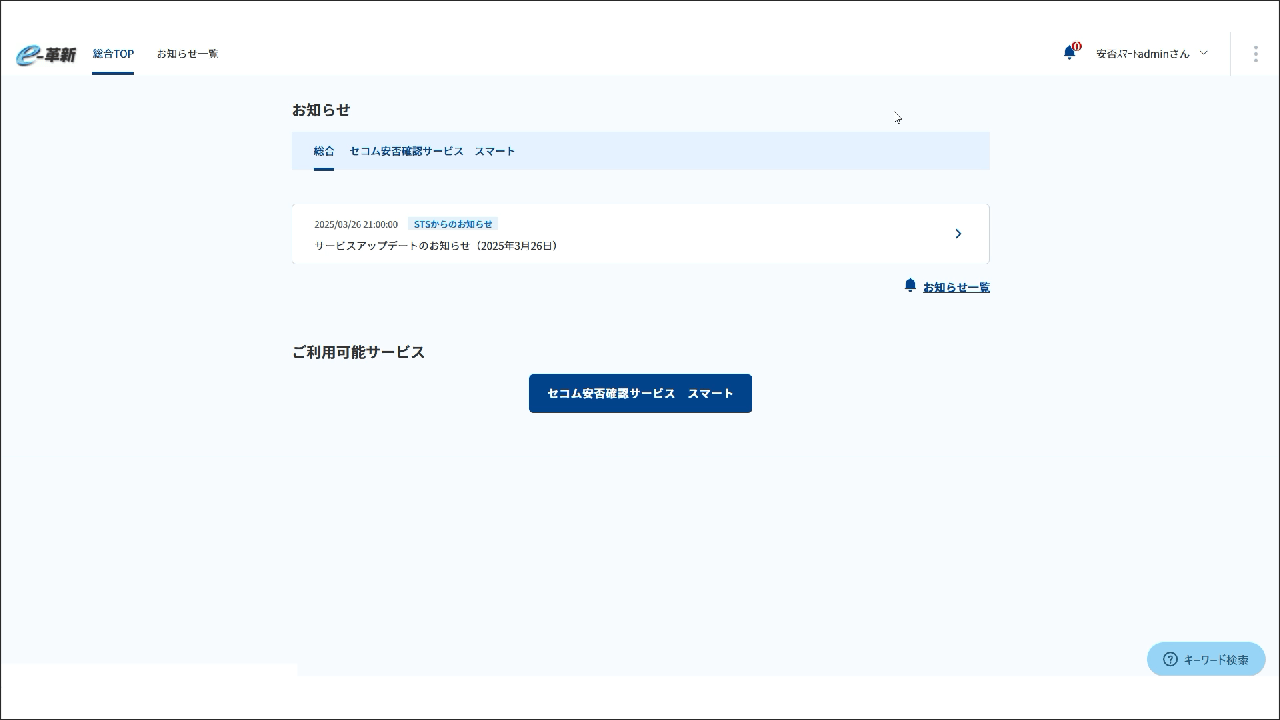The width and height of the screenshot is (1280, 720).
Task: Switch to セコム安否確認サービス スマート tab
Action: [x=432, y=151]
